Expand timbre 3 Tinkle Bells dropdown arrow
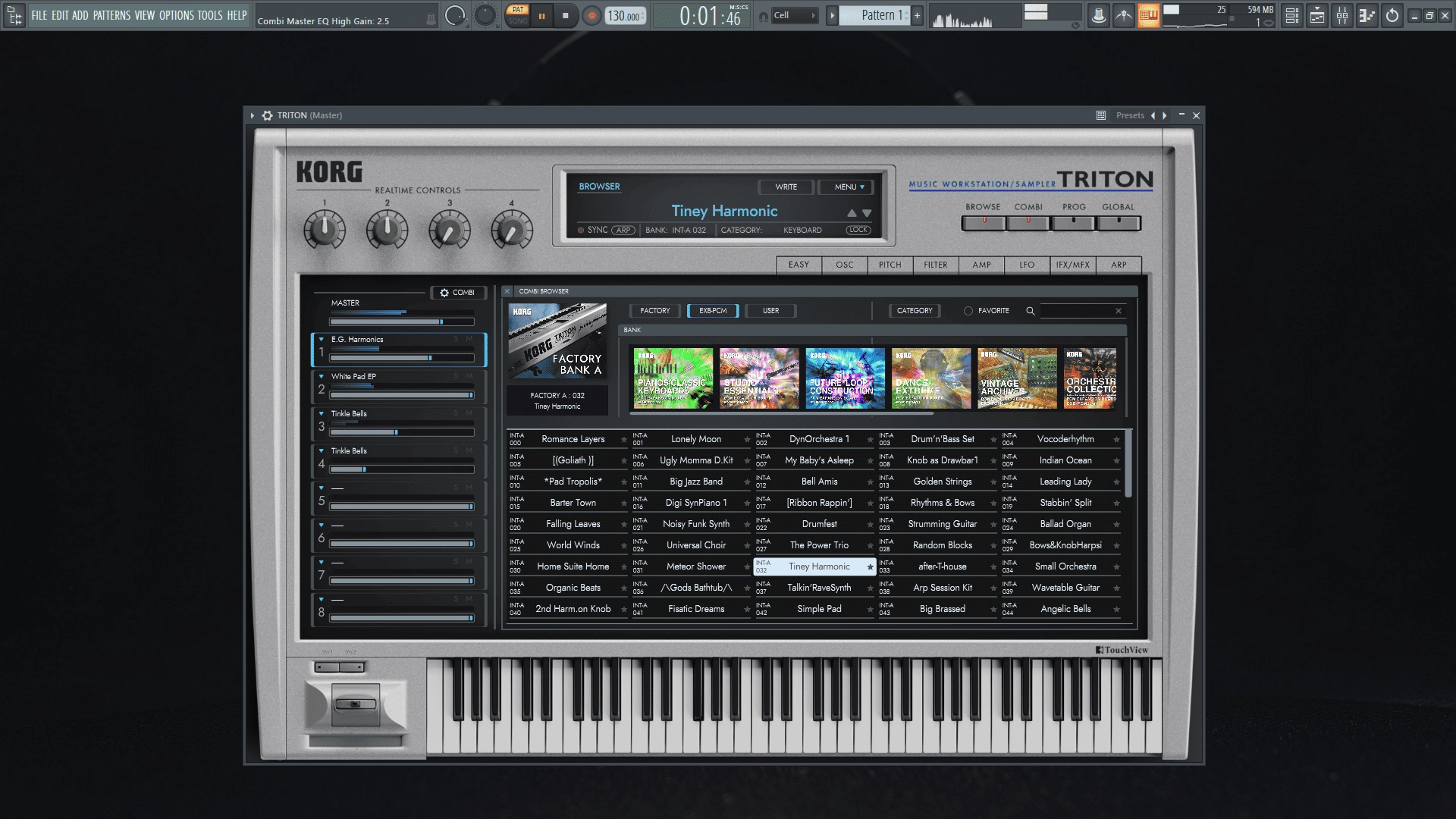This screenshot has width=1456, height=819. point(322,413)
